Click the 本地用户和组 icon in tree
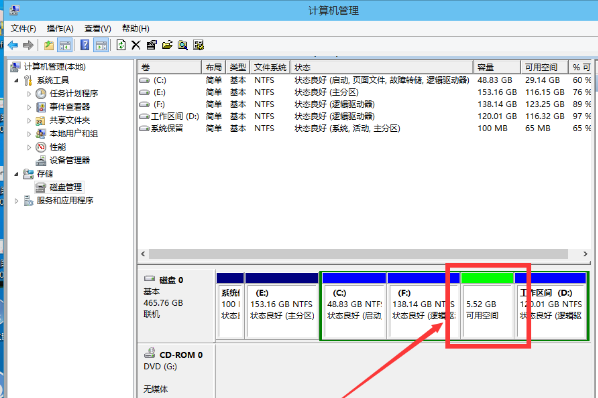 pos(41,133)
